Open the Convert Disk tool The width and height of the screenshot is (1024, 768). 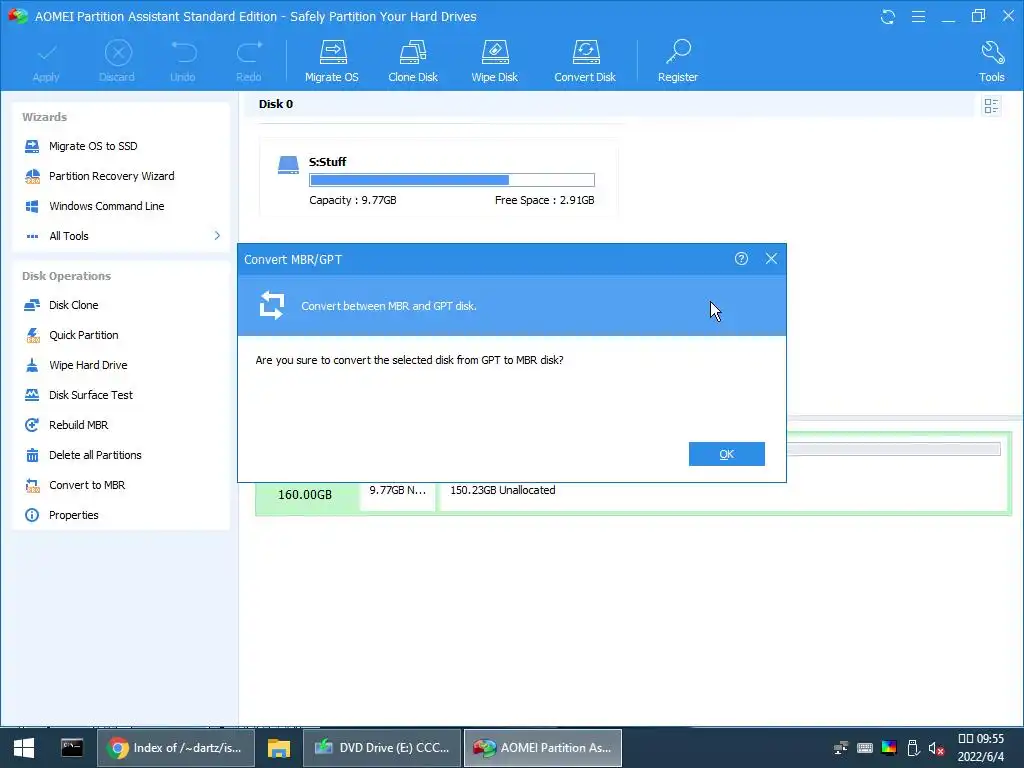tap(585, 61)
